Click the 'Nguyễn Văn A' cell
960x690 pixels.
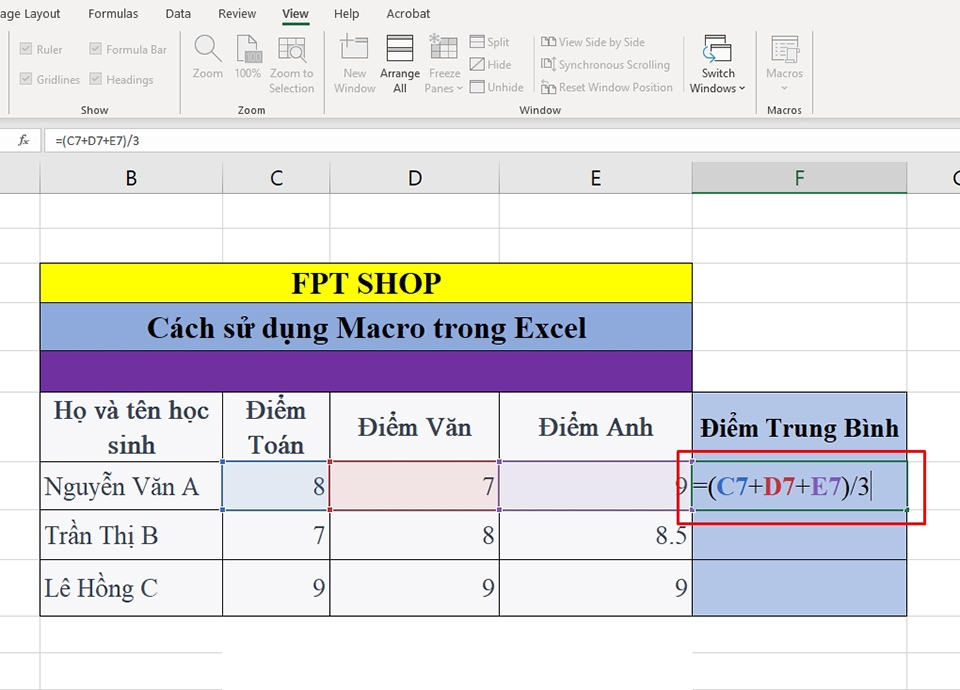[131, 486]
